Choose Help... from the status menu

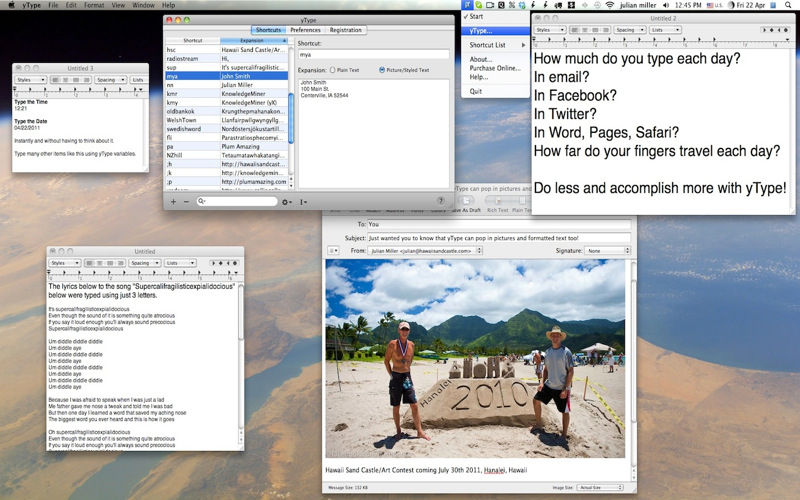[x=495, y=77]
